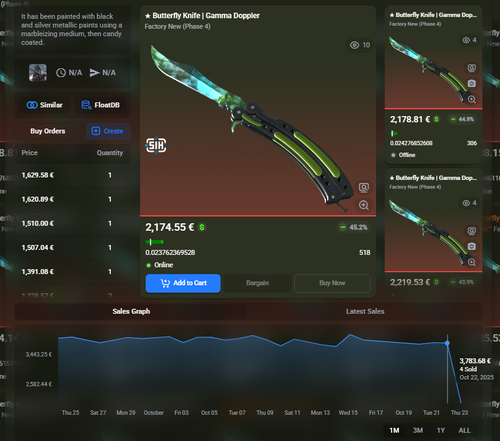Click the Online seller status

[x=160, y=265]
